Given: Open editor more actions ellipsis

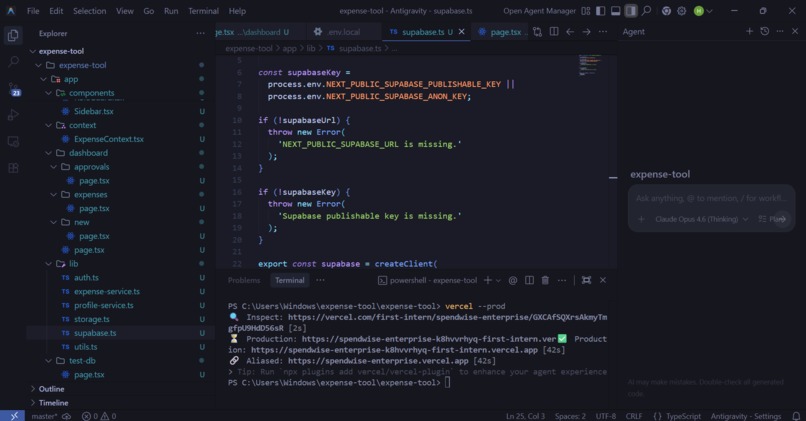Looking at the screenshot, I should point(603,32).
